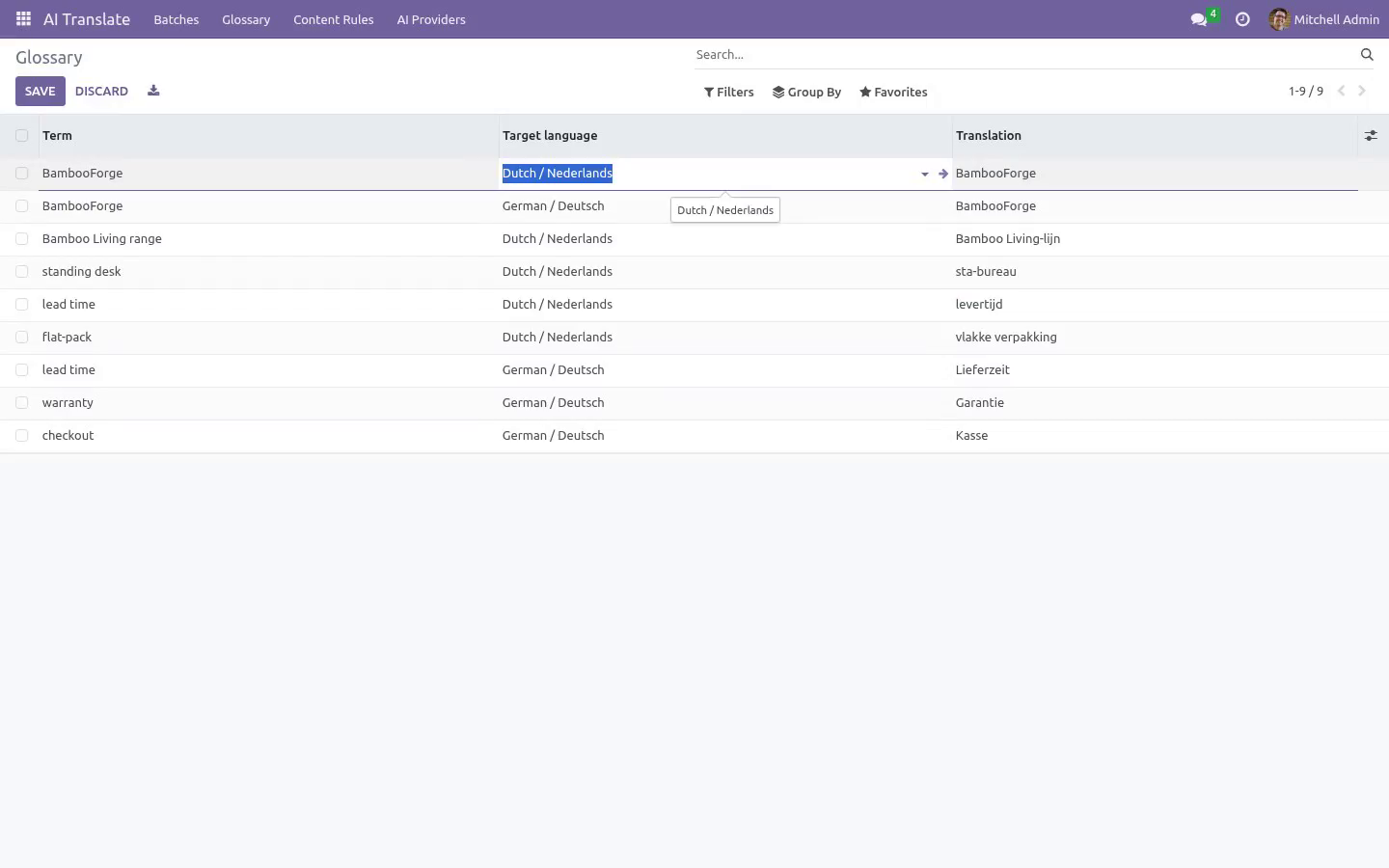Open the Group By dropdown
The image size is (1389, 868).
point(806,93)
